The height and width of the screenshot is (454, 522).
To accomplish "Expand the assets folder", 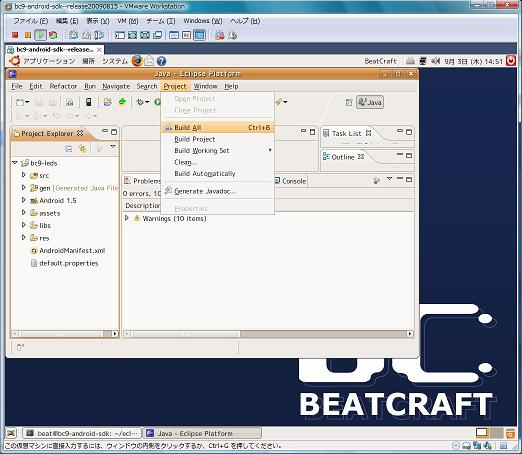I will tap(24, 213).
